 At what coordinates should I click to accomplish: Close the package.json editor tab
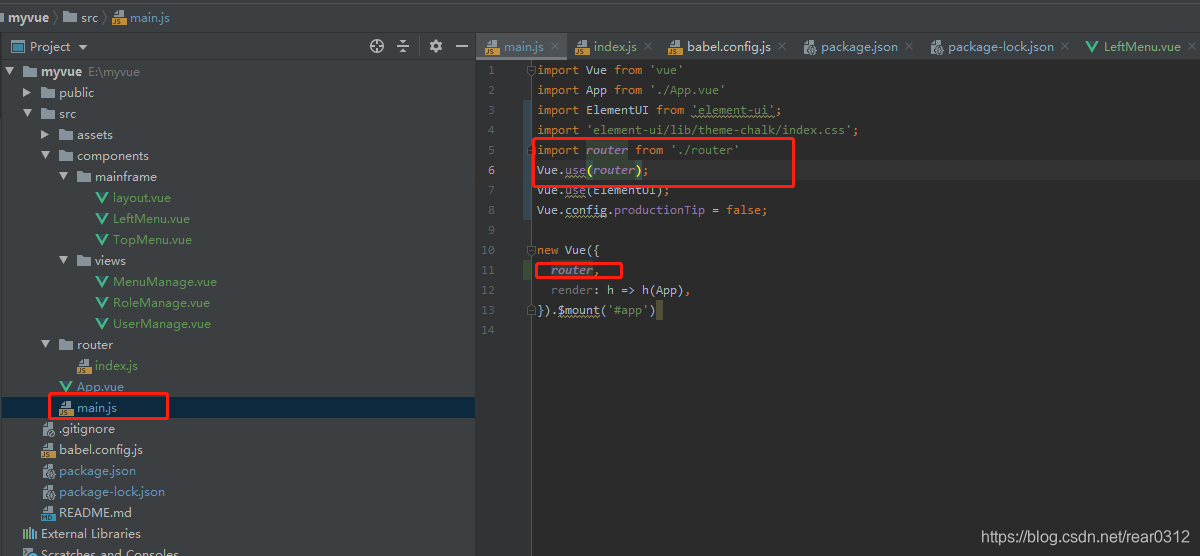coord(908,47)
